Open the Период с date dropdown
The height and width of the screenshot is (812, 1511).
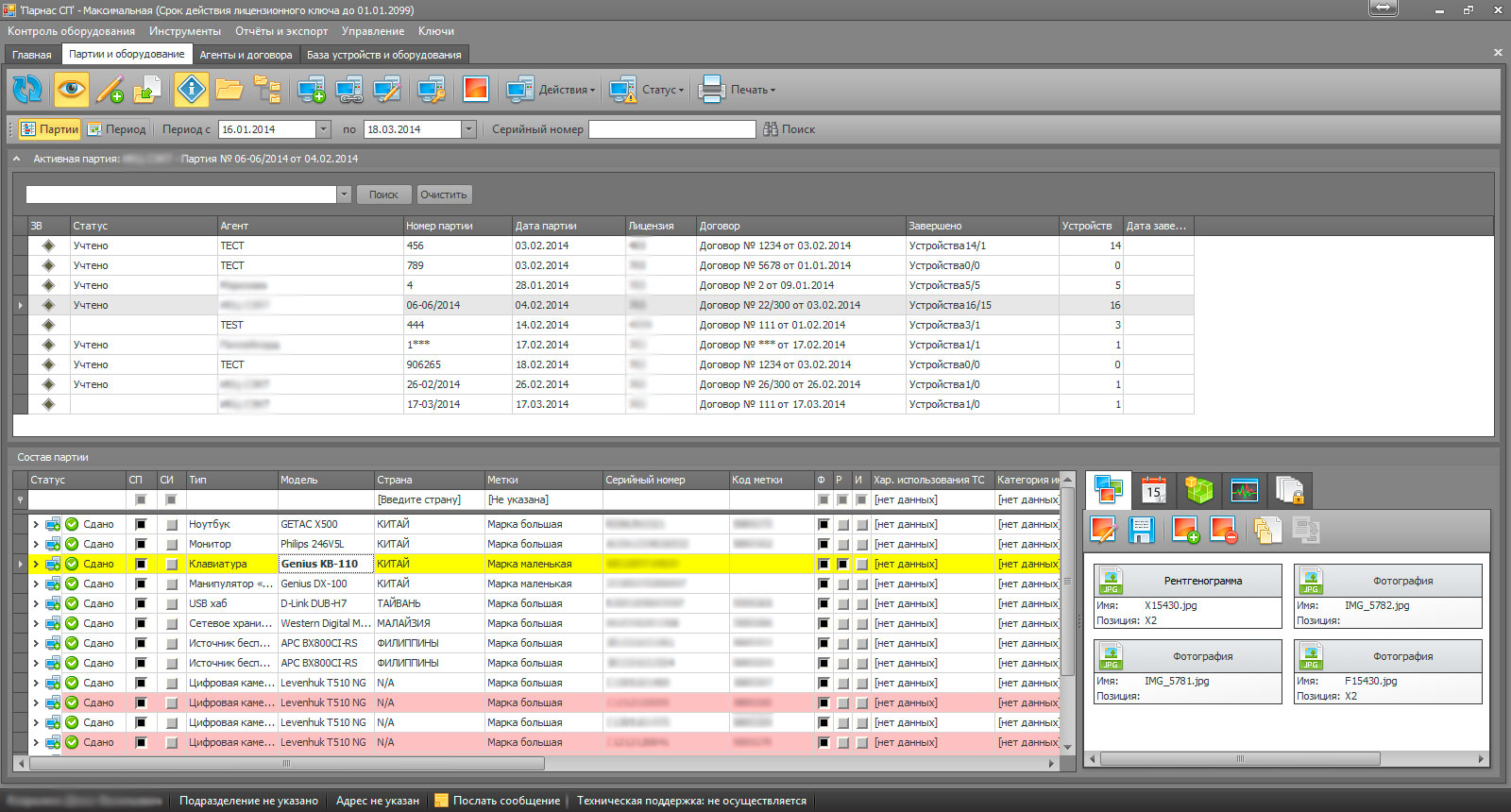coord(323,129)
